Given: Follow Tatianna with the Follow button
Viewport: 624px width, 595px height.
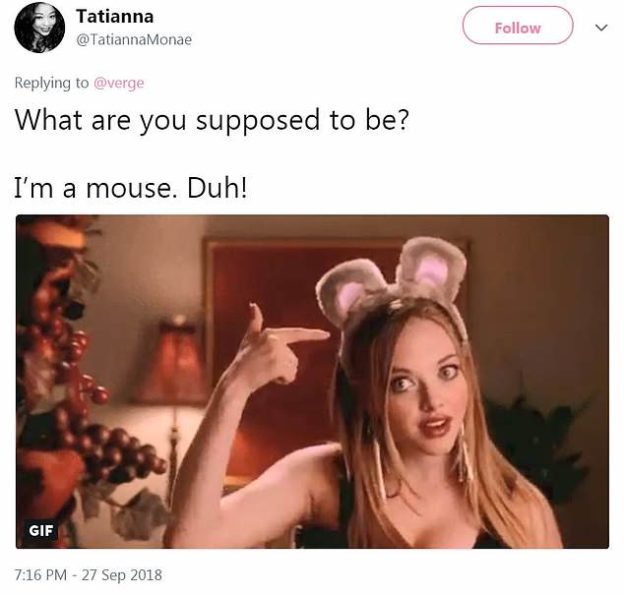Looking at the screenshot, I should pos(517,26).
